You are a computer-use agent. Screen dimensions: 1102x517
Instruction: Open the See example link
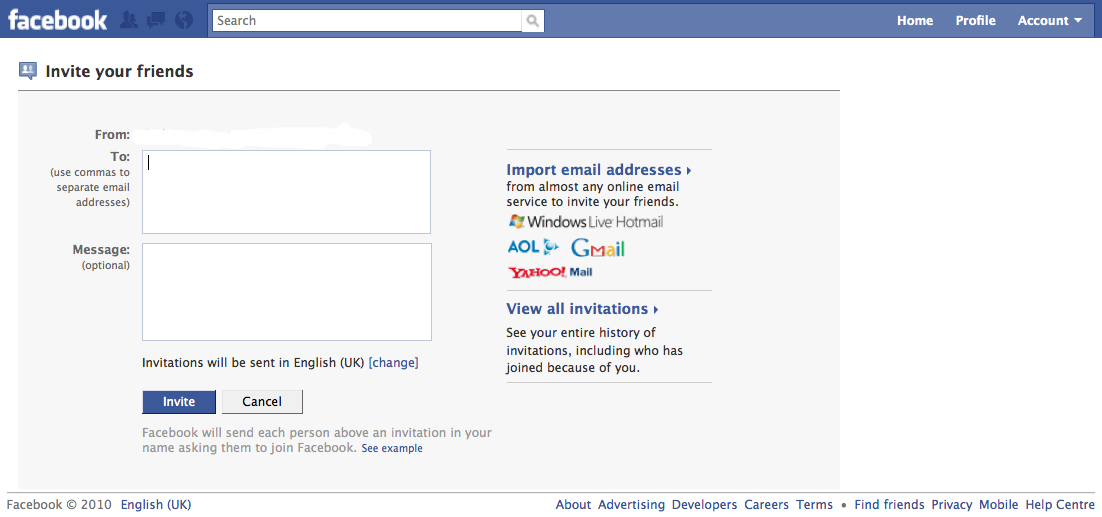tap(392, 448)
